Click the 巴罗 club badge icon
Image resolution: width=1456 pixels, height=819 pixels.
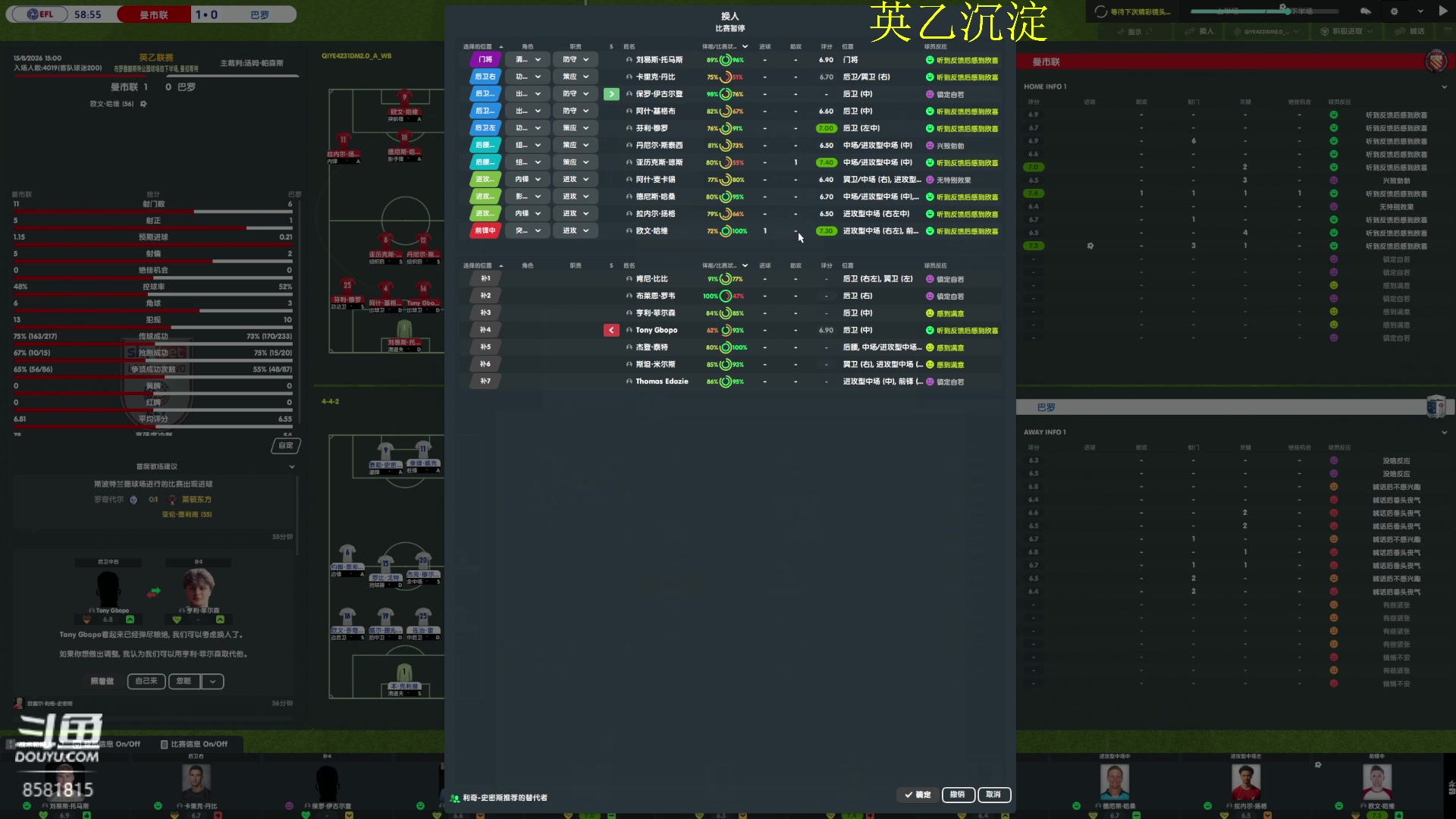pyautogui.click(x=1436, y=407)
